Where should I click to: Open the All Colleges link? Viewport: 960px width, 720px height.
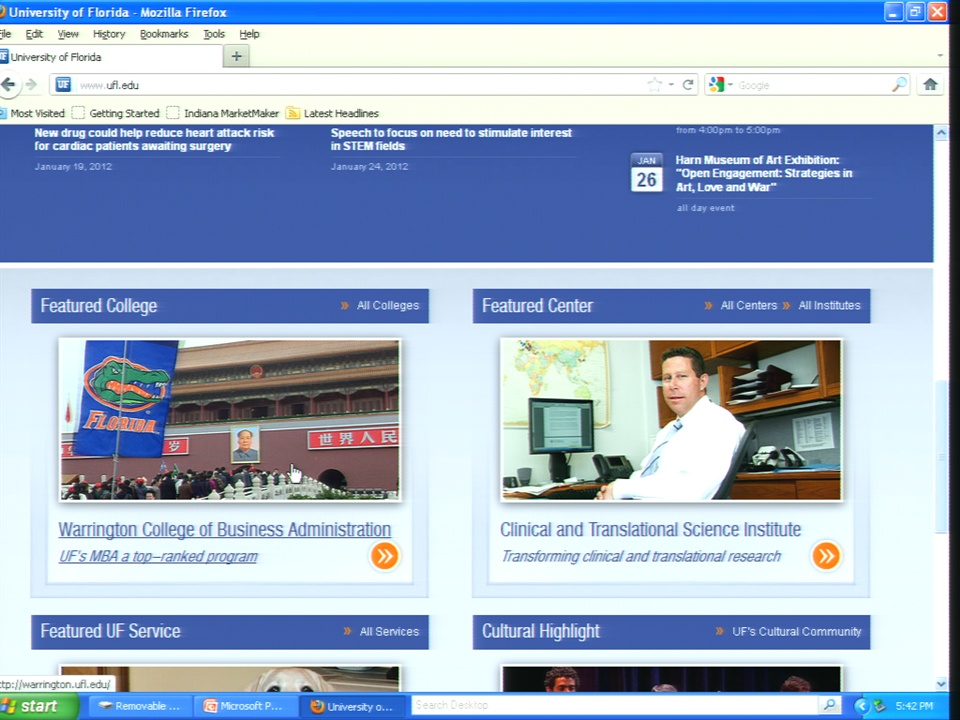(388, 306)
